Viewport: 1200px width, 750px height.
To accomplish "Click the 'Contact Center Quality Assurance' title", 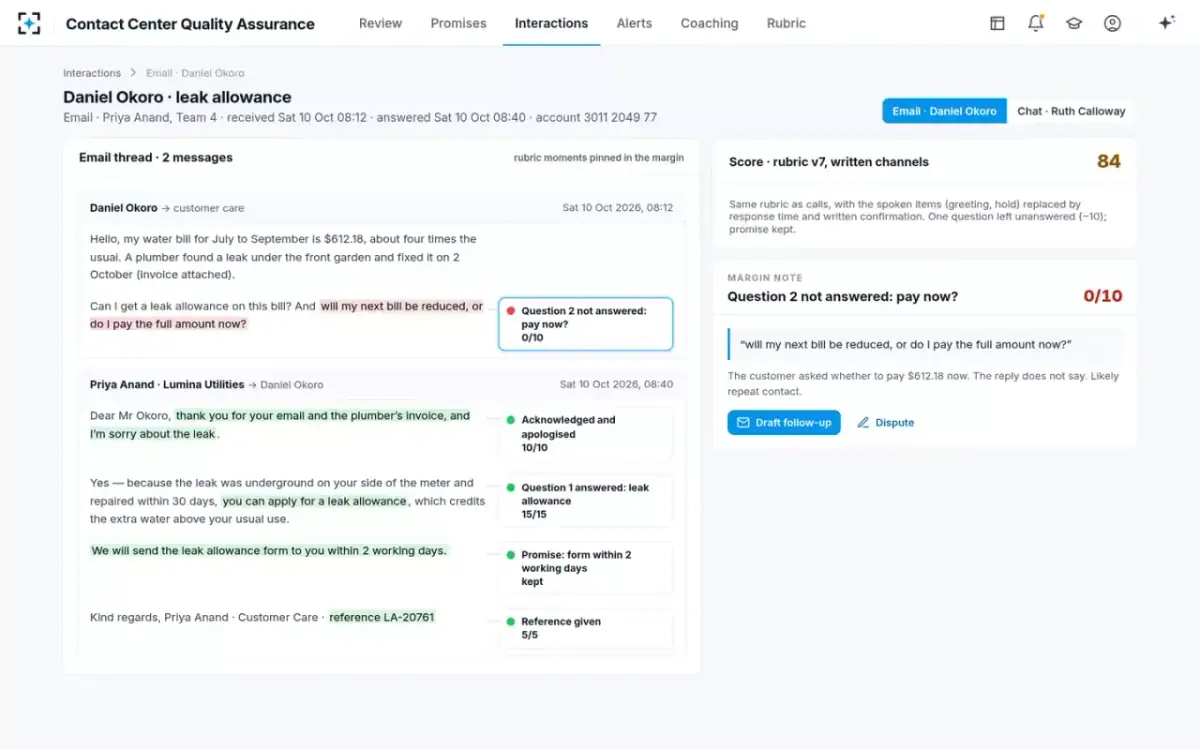I will [190, 24].
